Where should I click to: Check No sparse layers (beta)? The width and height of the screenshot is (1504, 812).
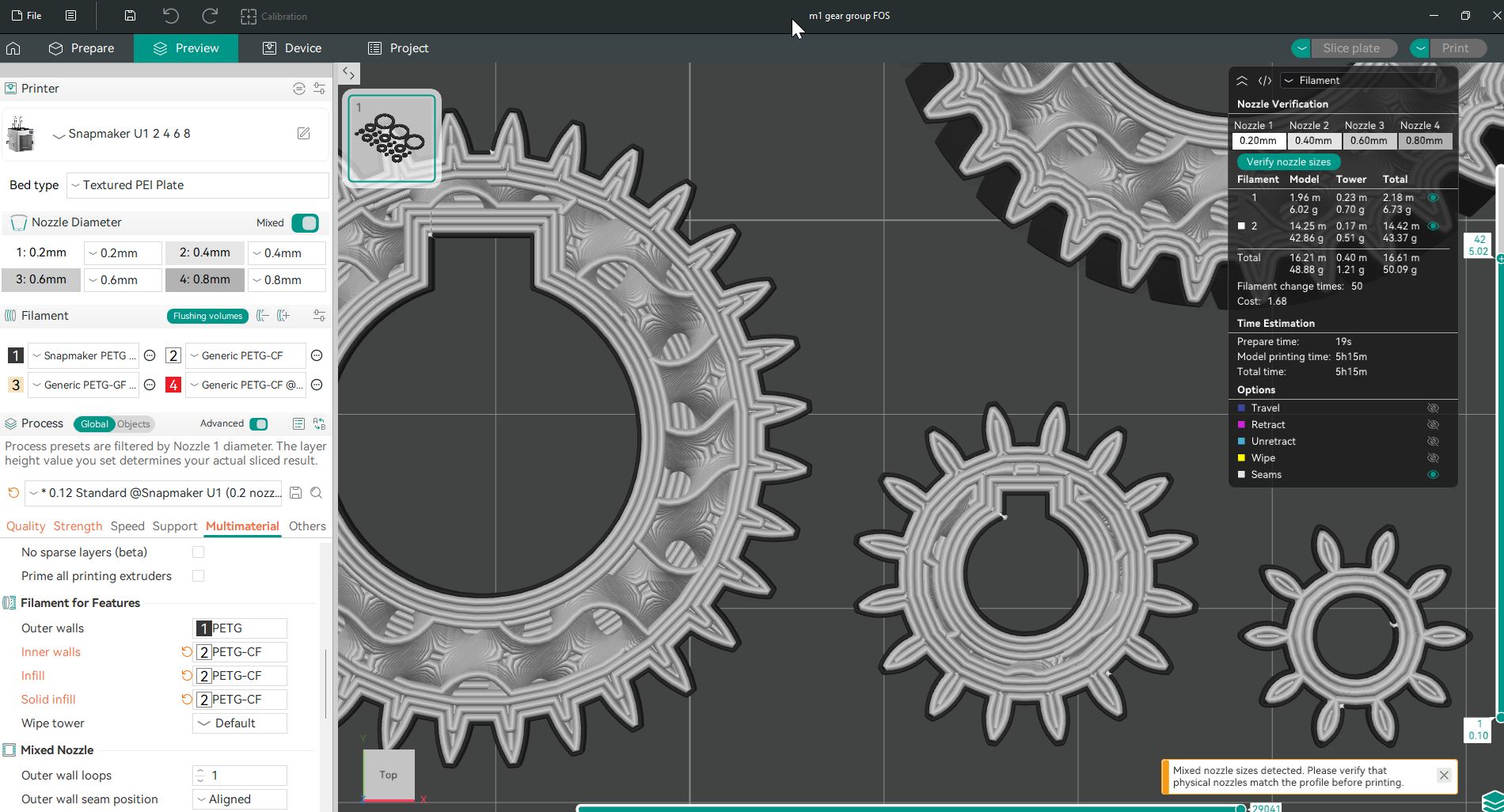198,552
